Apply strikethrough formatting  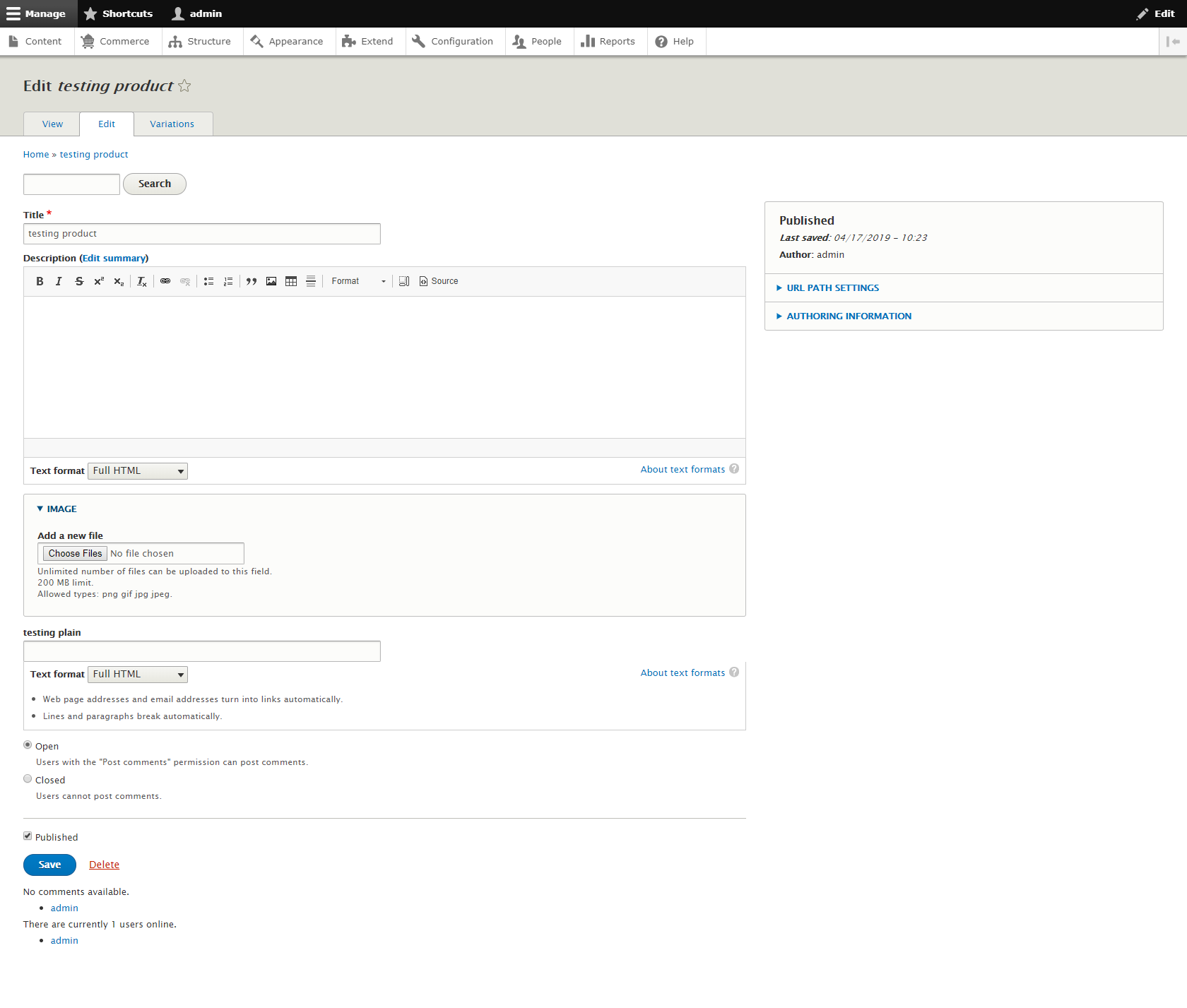coord(79,281)
